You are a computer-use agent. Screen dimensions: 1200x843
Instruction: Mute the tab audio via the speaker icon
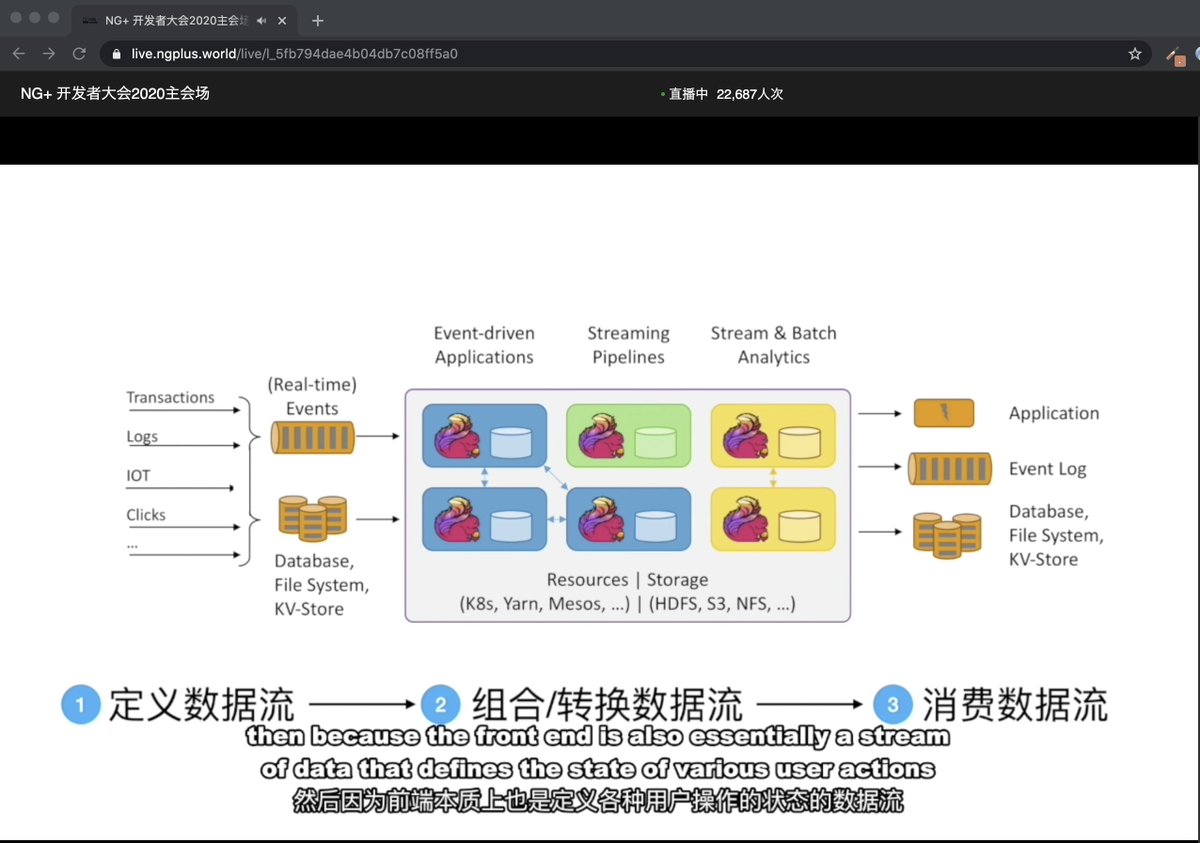point(262,19)
